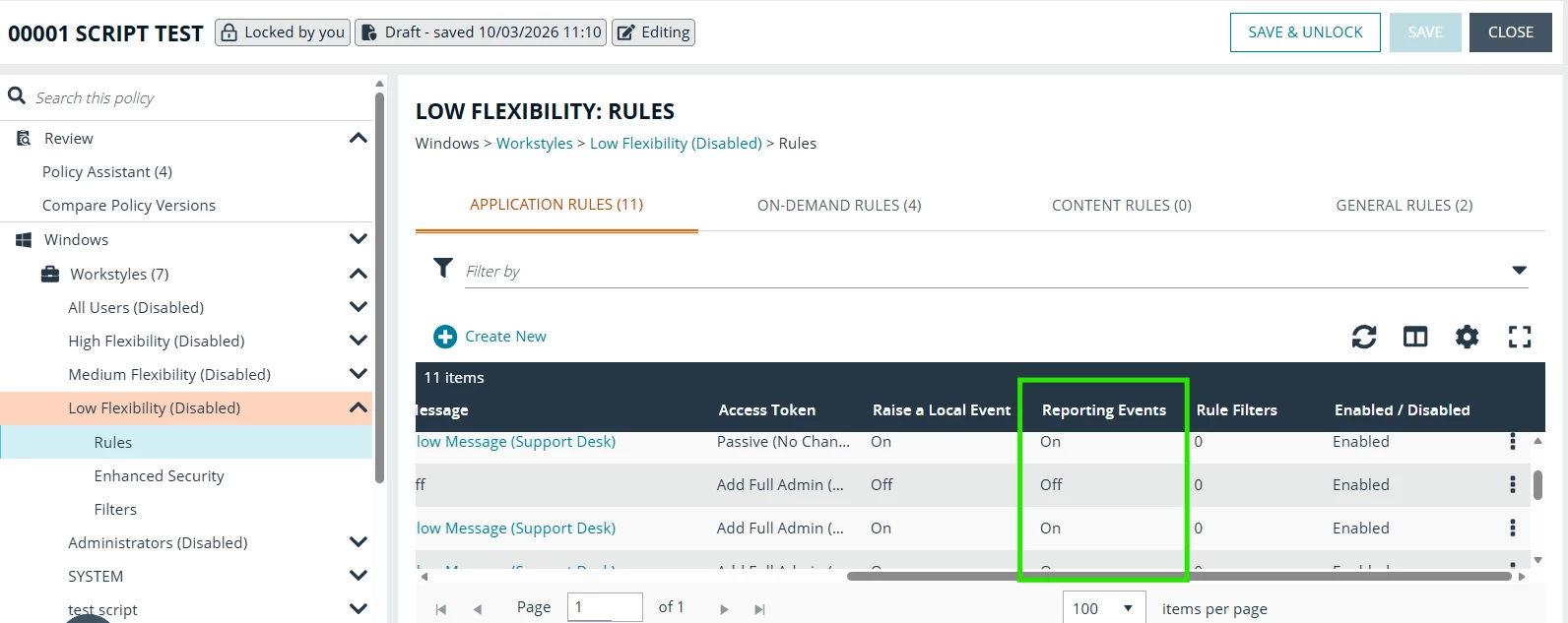The width and height of the screenshot is (1568, 623).
Task: Open Add Full Admin row's Message (Support Desk) link
Action: [516, 529]
